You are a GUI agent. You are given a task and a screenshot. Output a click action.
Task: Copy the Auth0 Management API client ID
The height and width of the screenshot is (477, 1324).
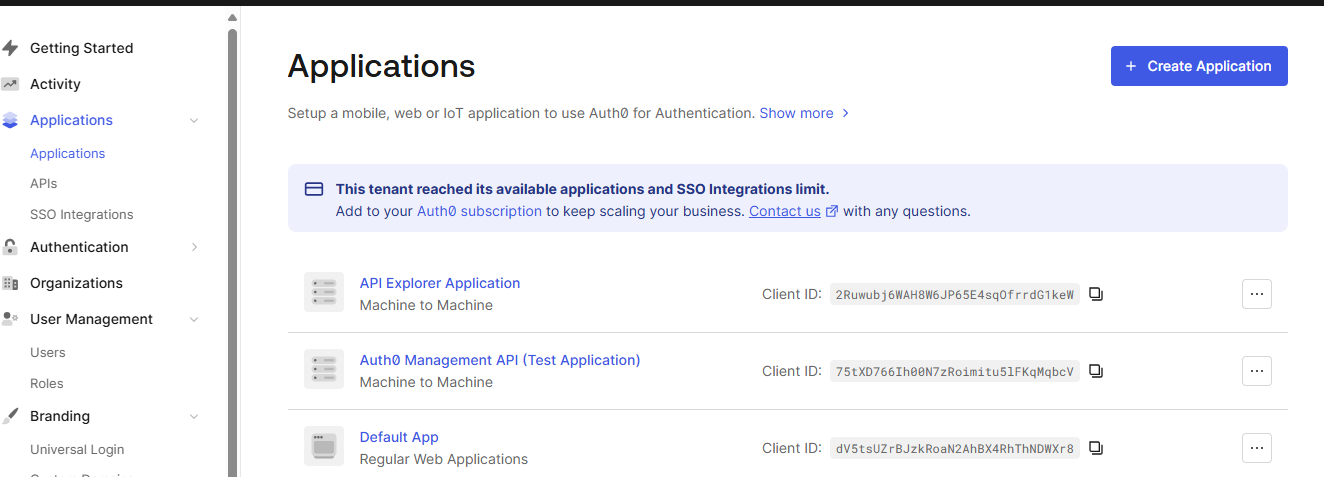point(1096,371)
